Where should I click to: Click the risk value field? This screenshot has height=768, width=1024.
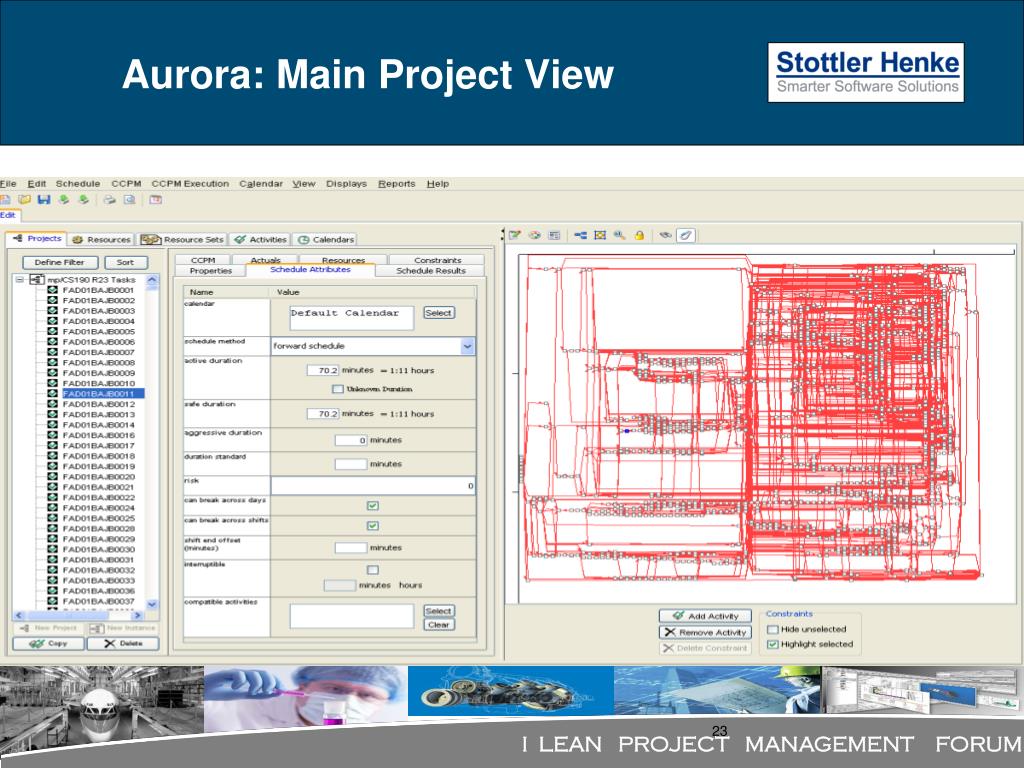pos(373,486)
